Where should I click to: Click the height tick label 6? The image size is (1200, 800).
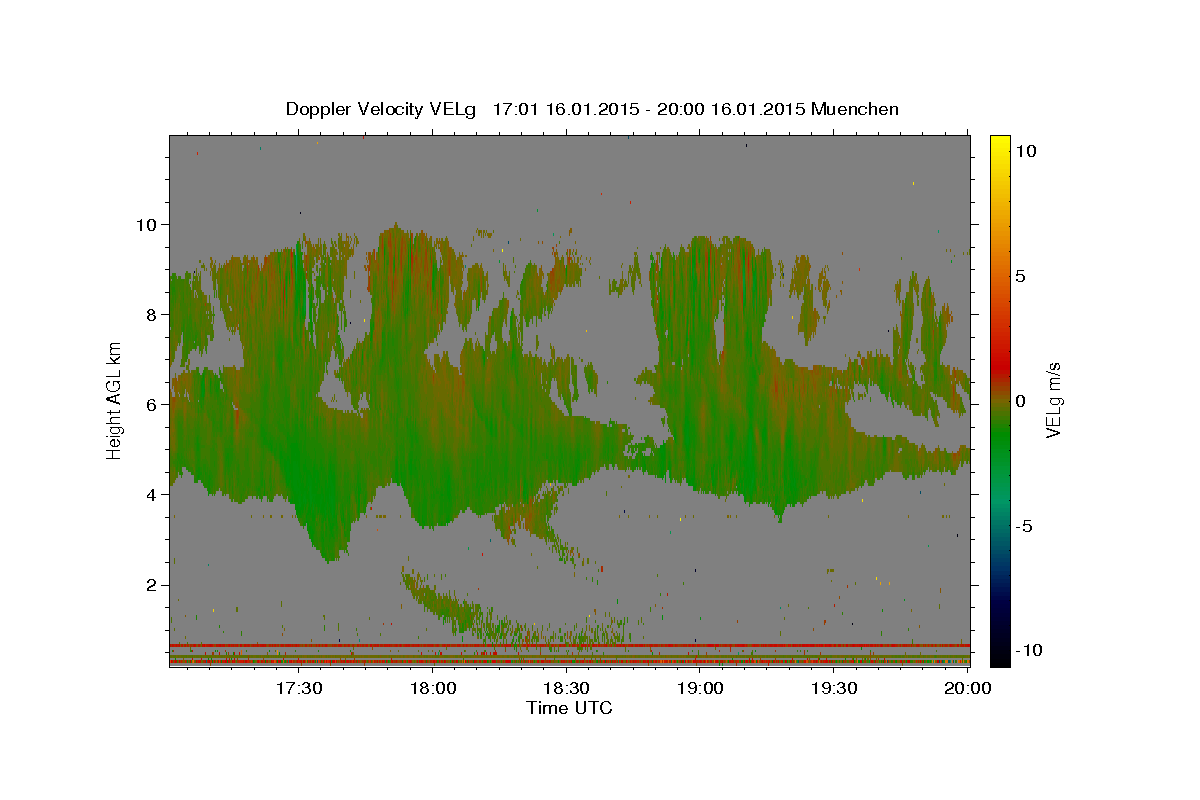coord(152,404)
